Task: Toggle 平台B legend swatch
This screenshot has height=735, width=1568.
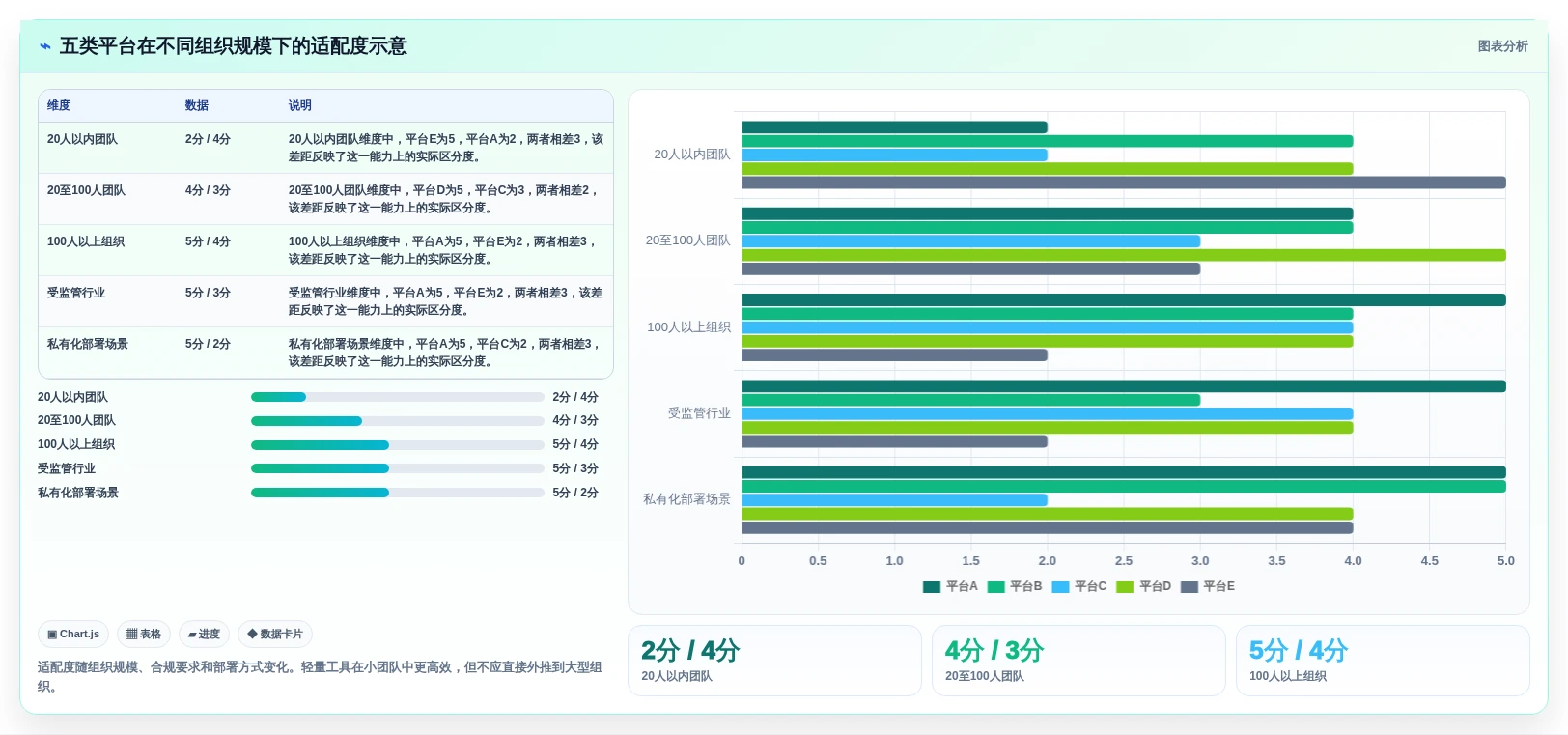Action: [x=995, y=587]
